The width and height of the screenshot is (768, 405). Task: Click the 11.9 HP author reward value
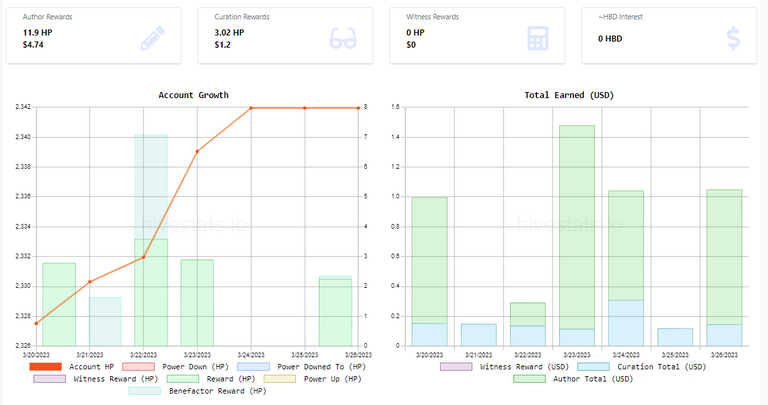tap(37, 32)
